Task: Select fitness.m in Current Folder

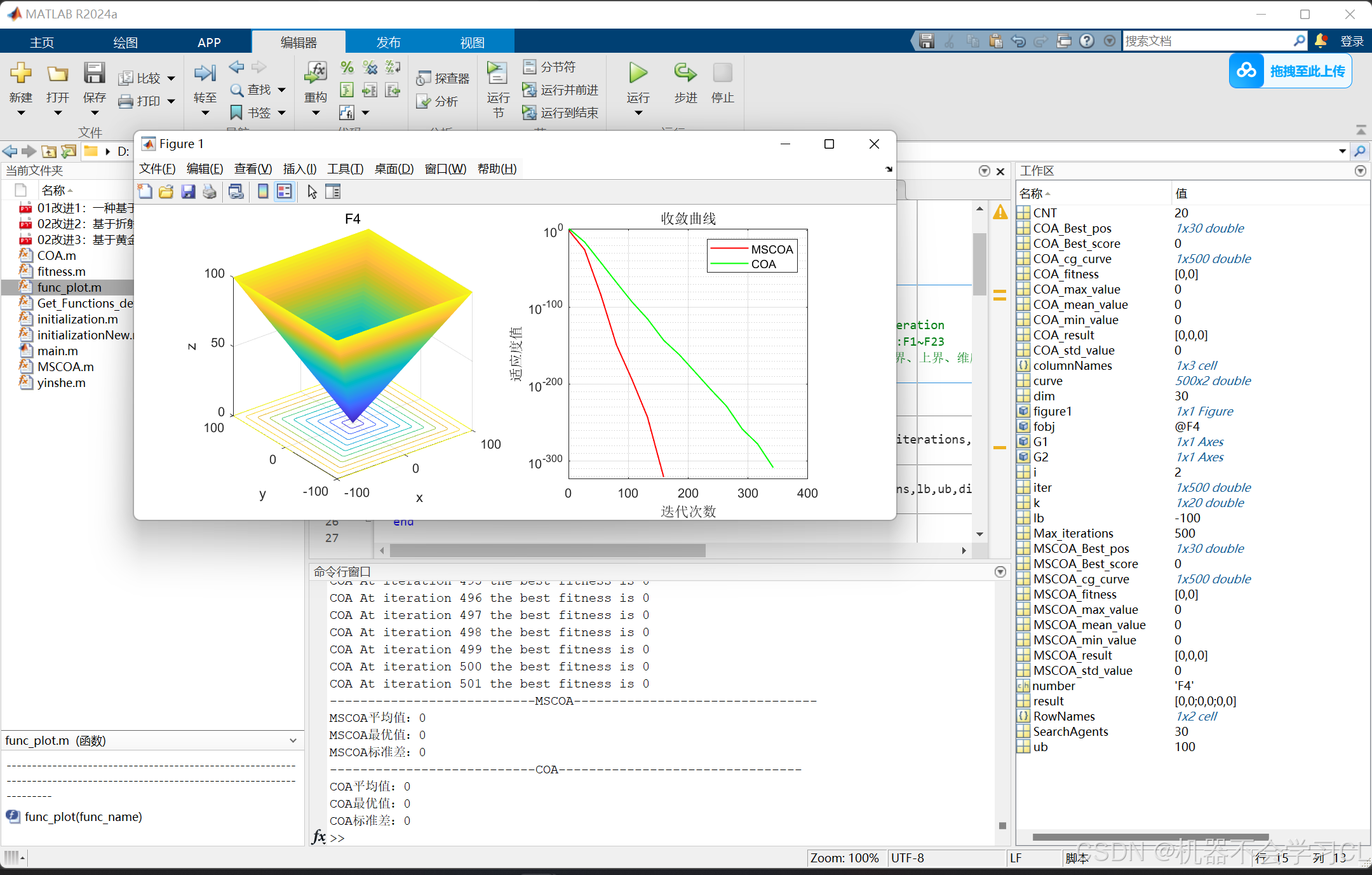Action: point(61,271)
